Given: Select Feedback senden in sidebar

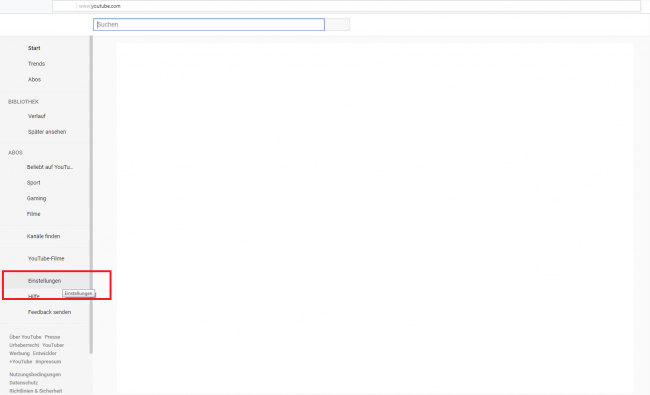Looking at the screenshot, I should pos(49,312).
